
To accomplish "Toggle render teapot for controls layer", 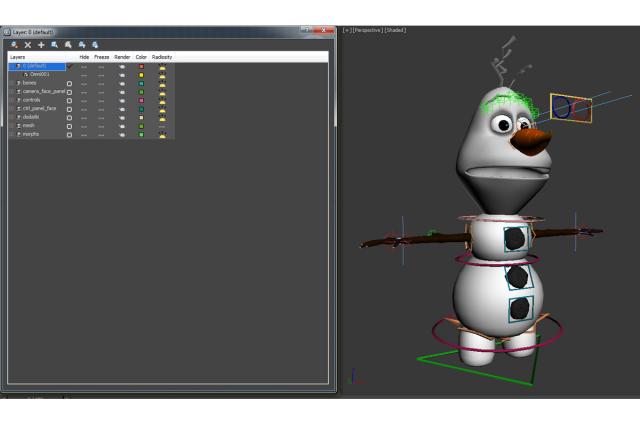I will click(122, 101).
